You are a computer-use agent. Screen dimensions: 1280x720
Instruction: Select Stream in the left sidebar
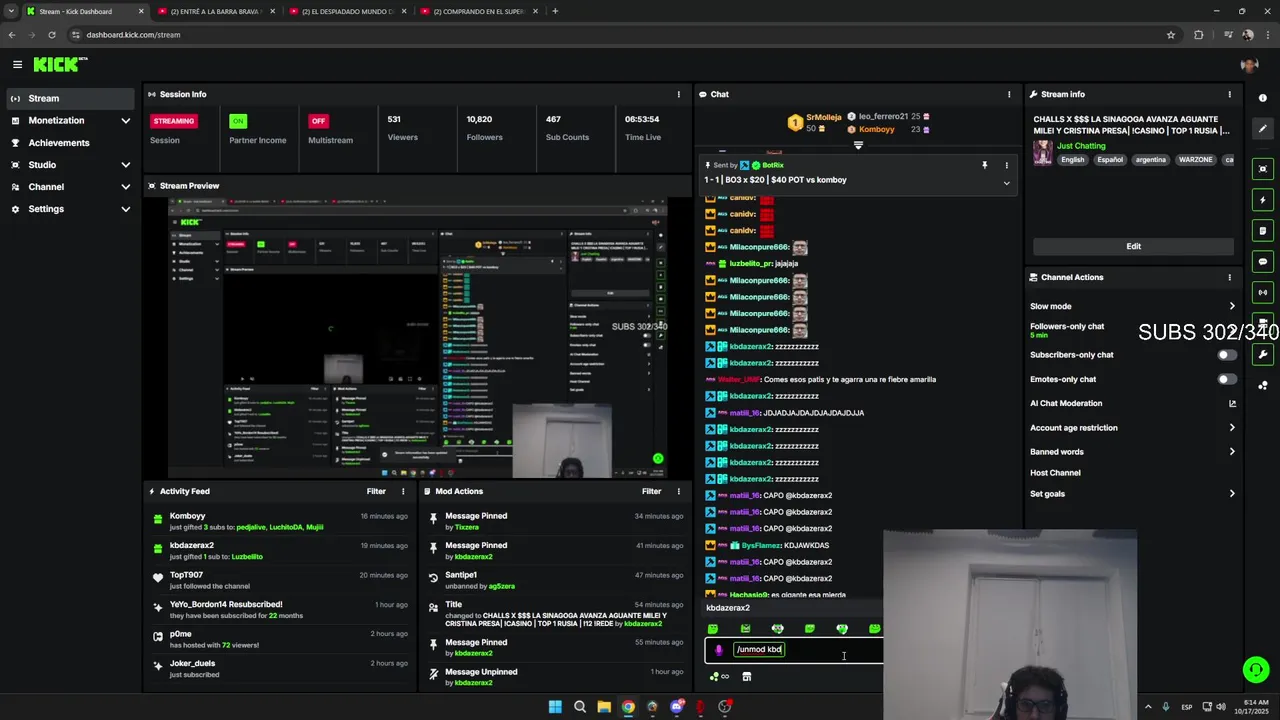pyautogui.click(x=69, y=98)
